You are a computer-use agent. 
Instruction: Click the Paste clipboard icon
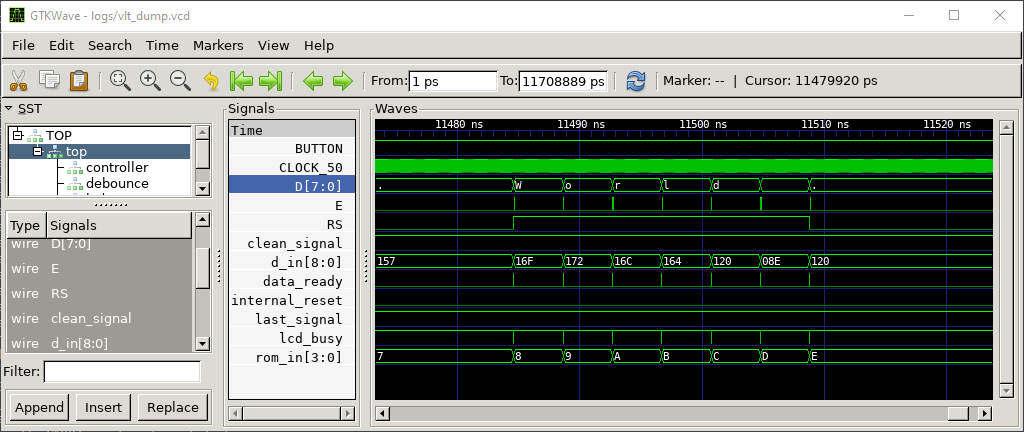pyautogui.click(x=79, y=81)
